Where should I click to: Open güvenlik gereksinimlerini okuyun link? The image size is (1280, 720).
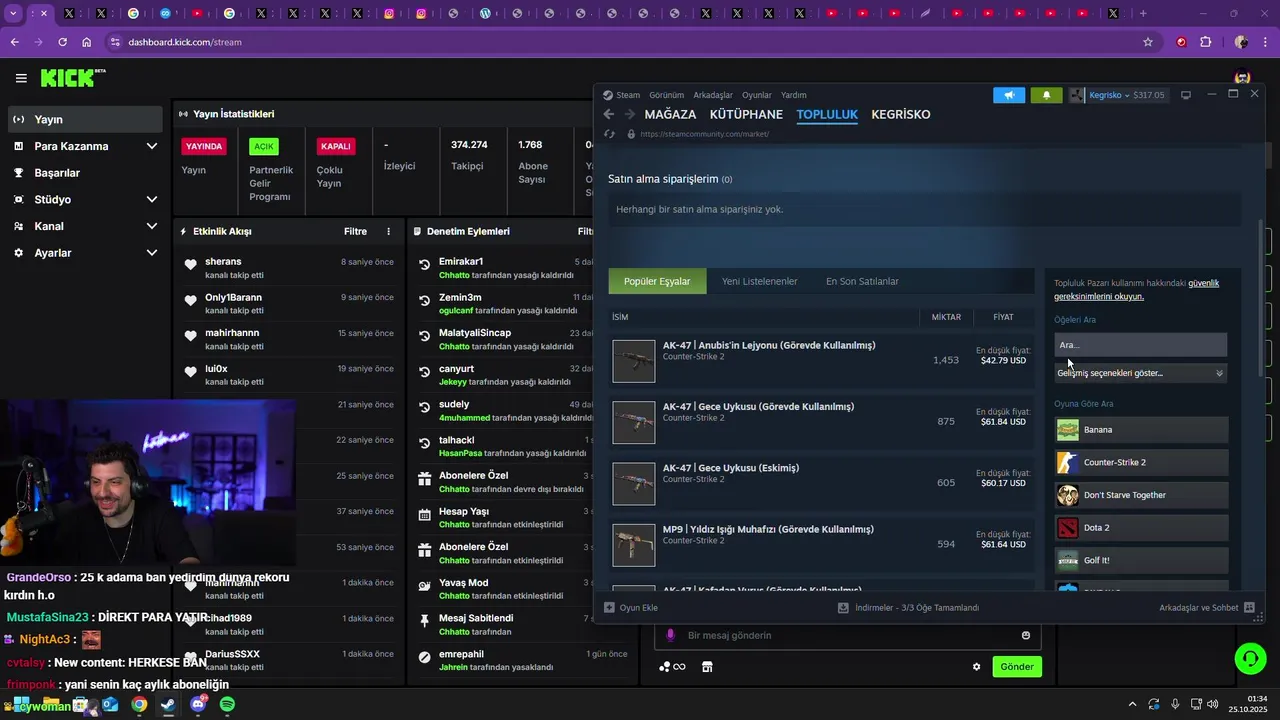click(1136, 290)
